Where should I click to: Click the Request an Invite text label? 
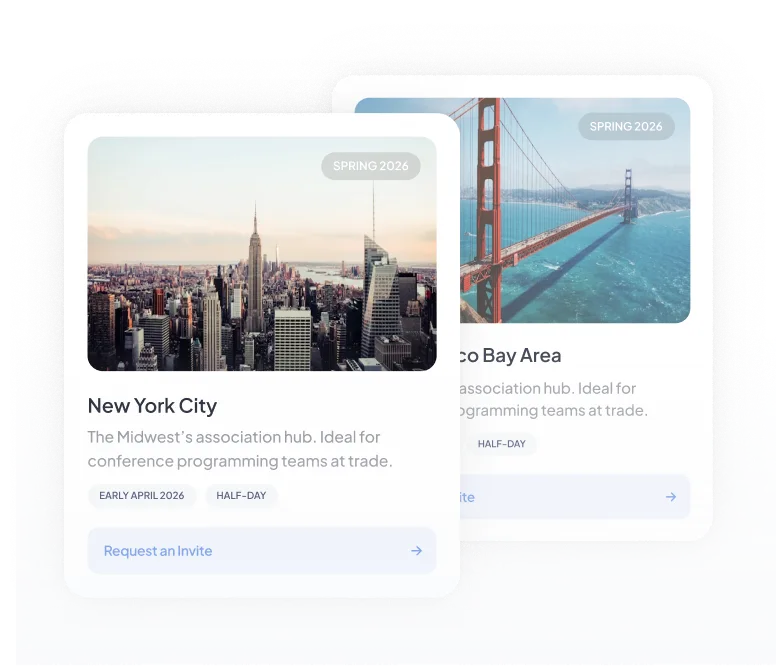click(x=158, y=551)
